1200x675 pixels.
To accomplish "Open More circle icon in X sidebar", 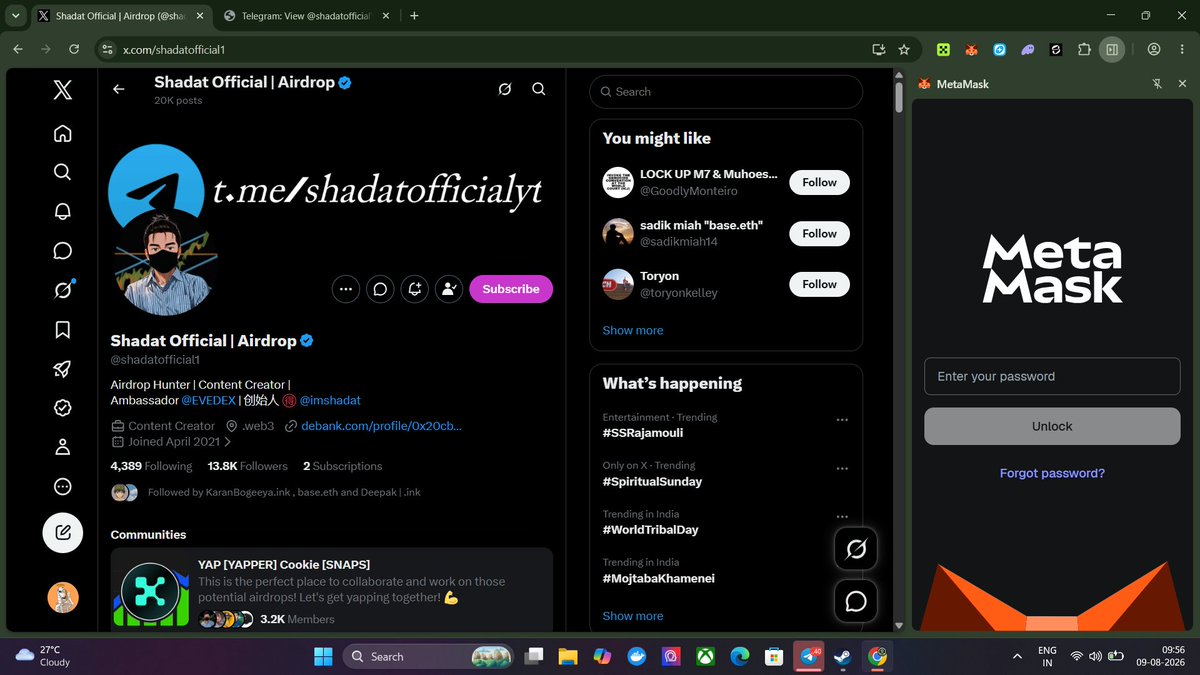I will tap(62, 487).
